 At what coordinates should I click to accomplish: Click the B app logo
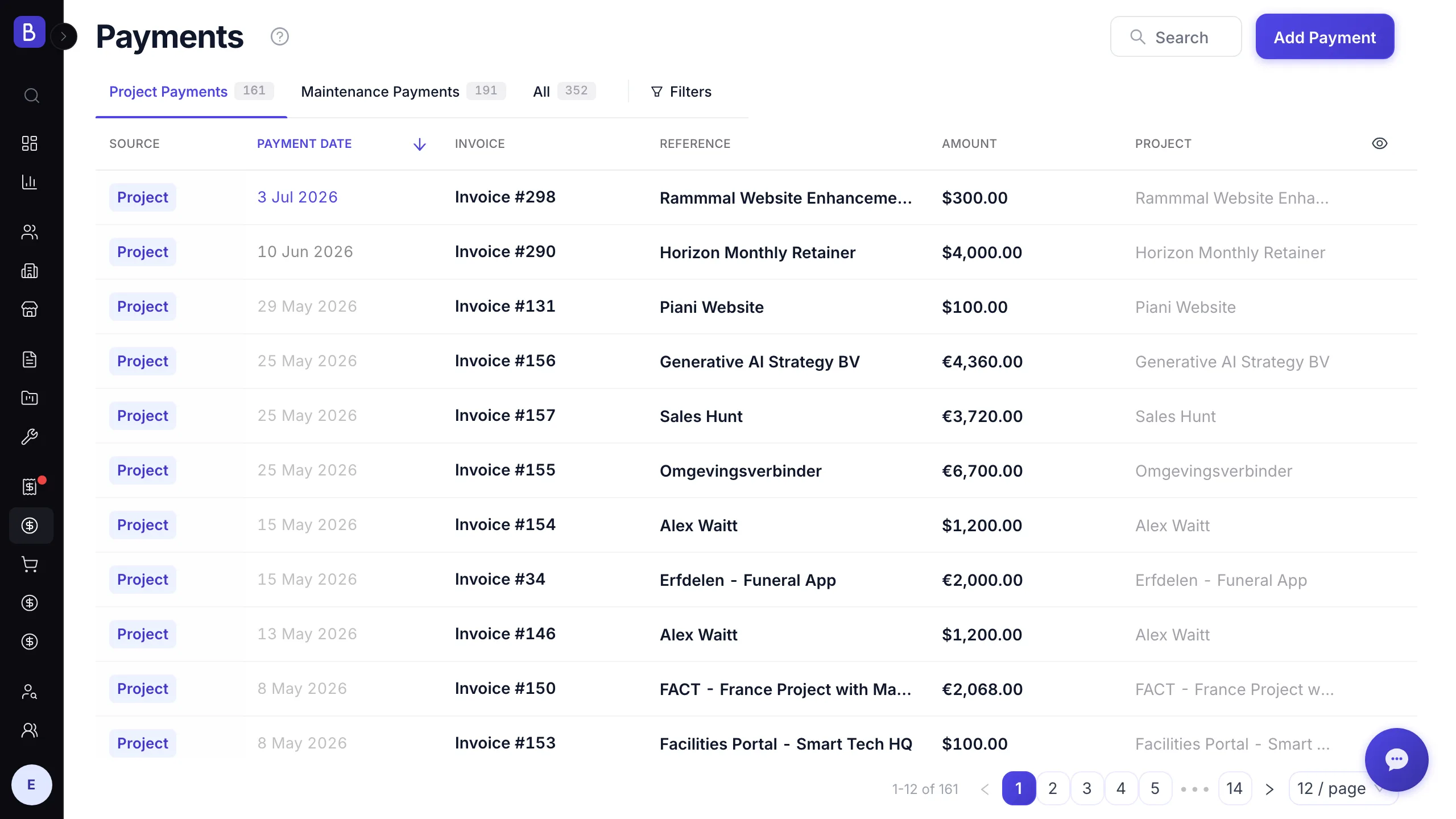(x=29, y=32)
